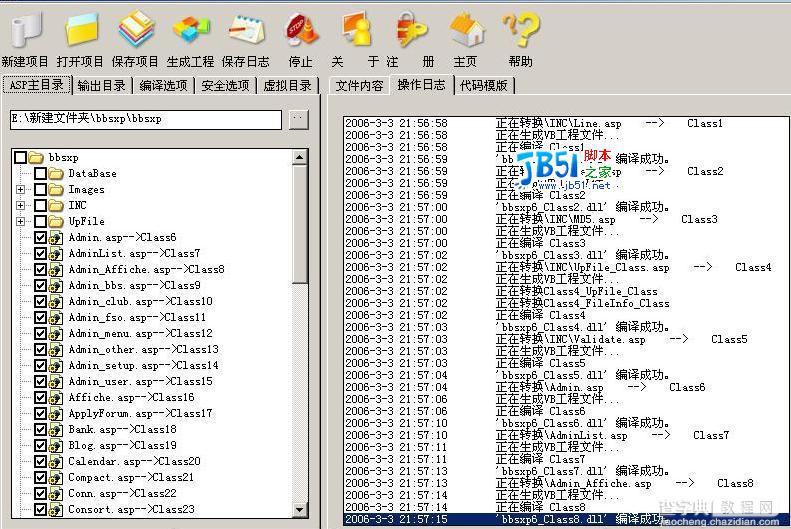Uncheck the Admin_menu.asp checkbox
This screenshot has width=791, height=529.
(x=41, y=333)
